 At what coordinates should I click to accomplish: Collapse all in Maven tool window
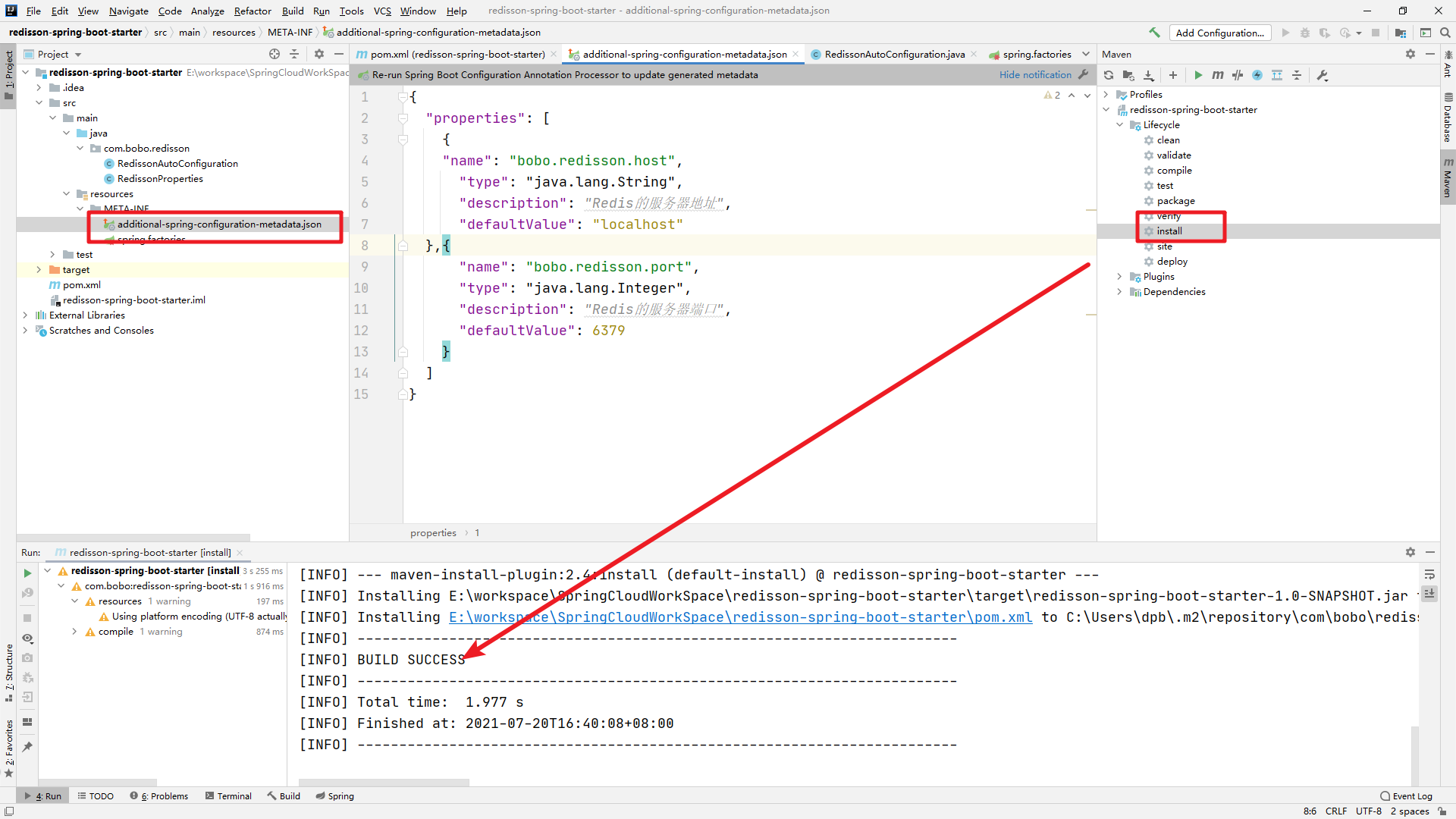click(x=1297, y=75)
